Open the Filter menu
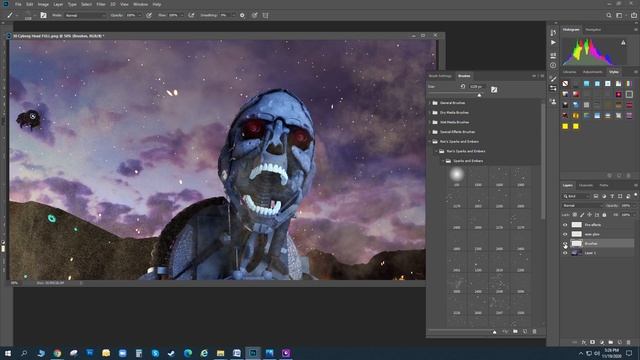640x360 pixels. (101, 4)
